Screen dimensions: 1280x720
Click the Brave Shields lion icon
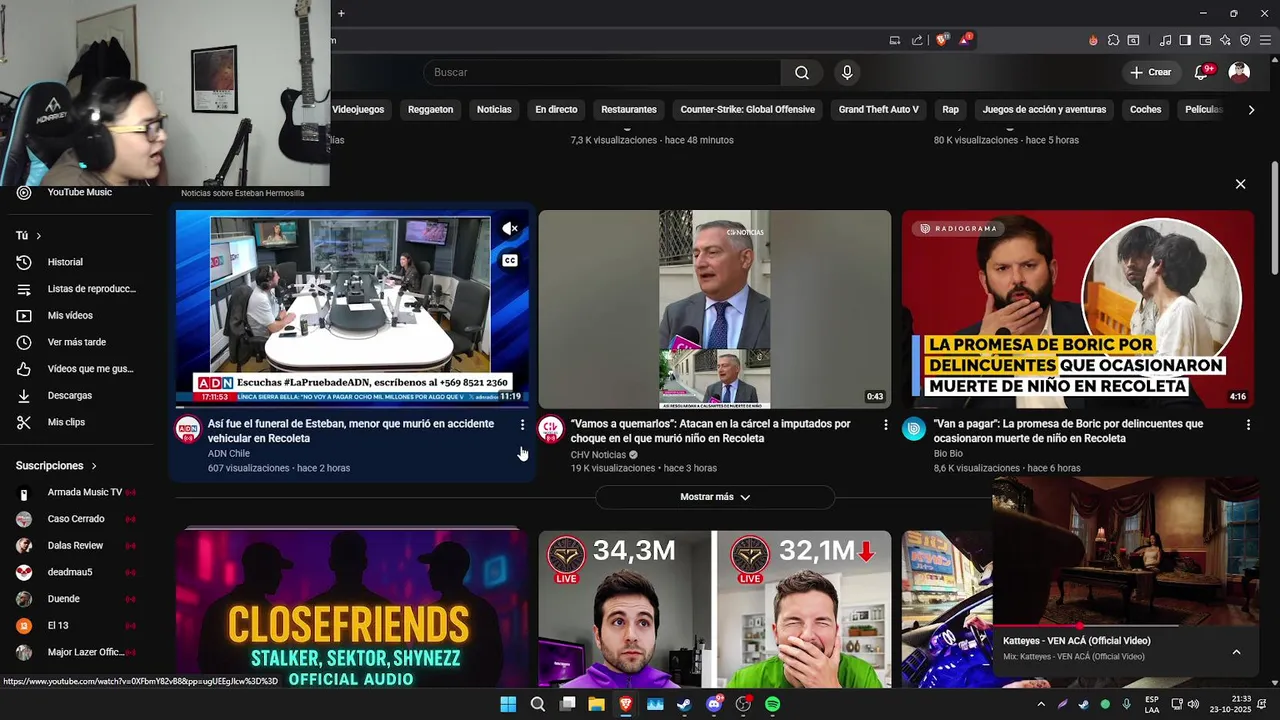942,40
